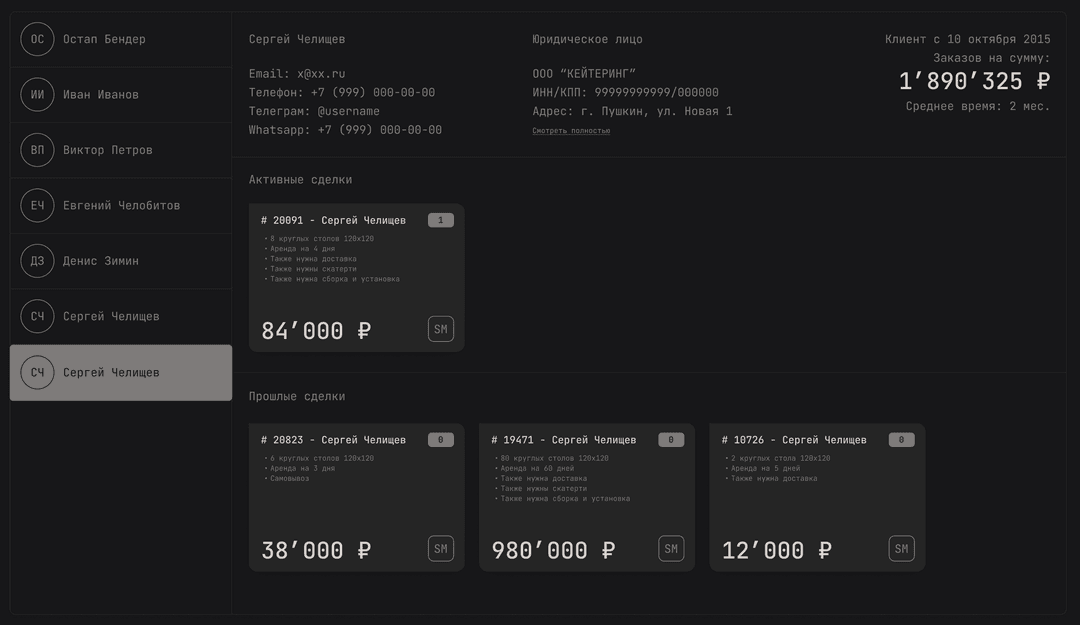Click the SM badge on the 12'000 ₽ deal
The width and height of the screenshot is (1080, 625).
pyautogui.click(x=902, y=549)
